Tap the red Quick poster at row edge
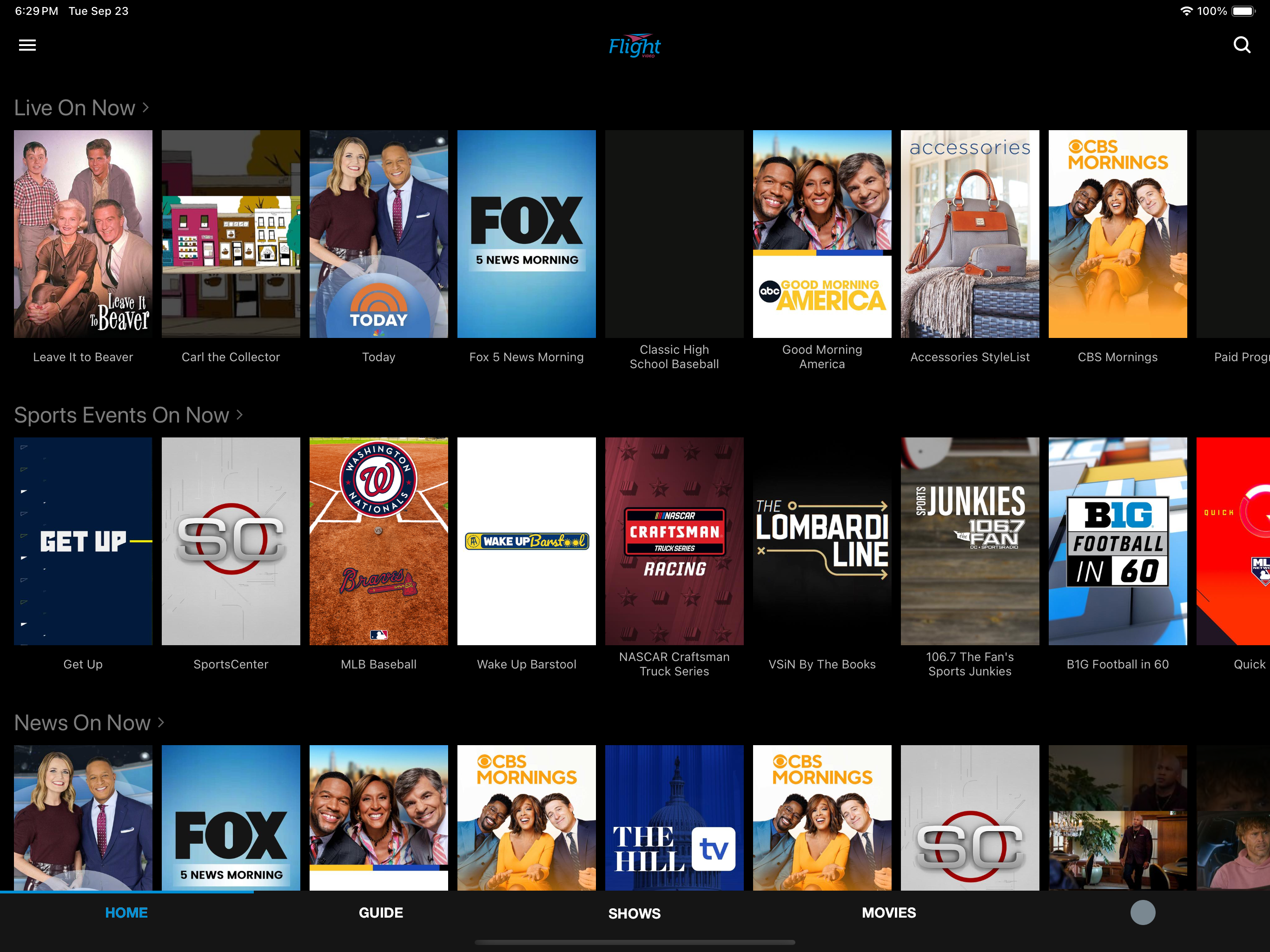This screenshot has width=1270, height=952. (1233, 542)
